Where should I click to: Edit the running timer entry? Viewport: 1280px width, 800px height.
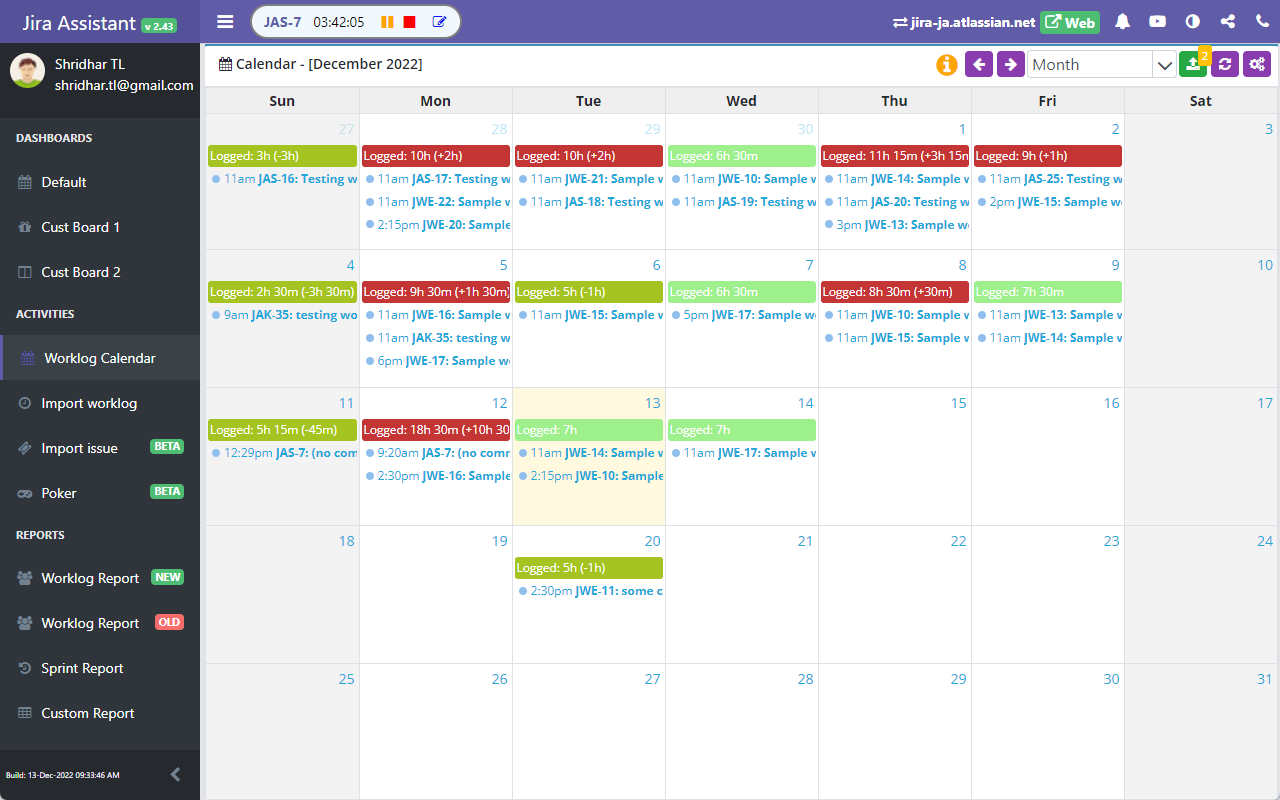(439, 22)
